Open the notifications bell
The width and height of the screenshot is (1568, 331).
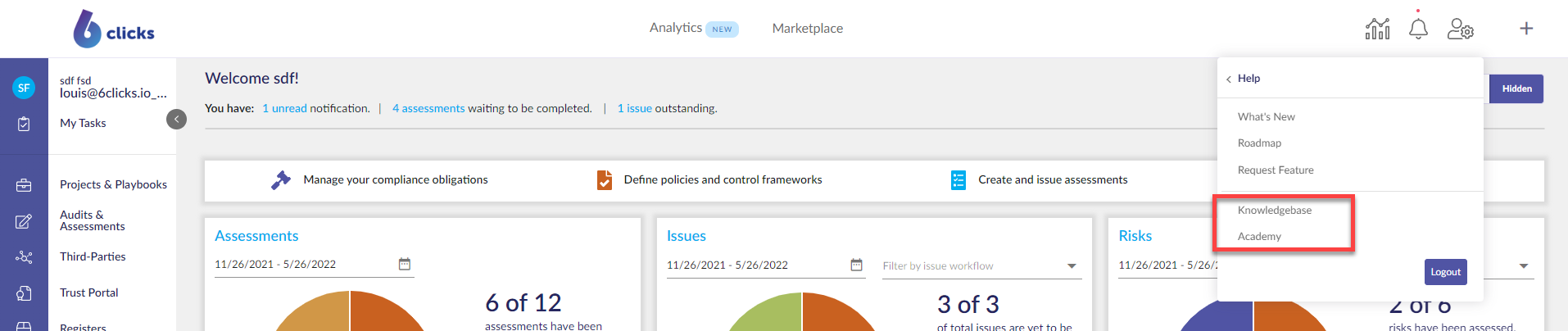pos(1418,29)
